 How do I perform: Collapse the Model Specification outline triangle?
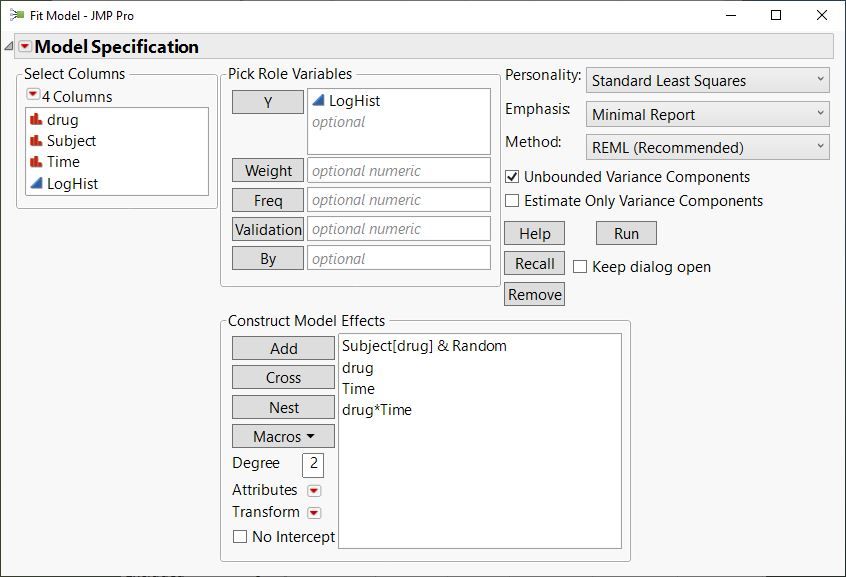pos(9,47)
